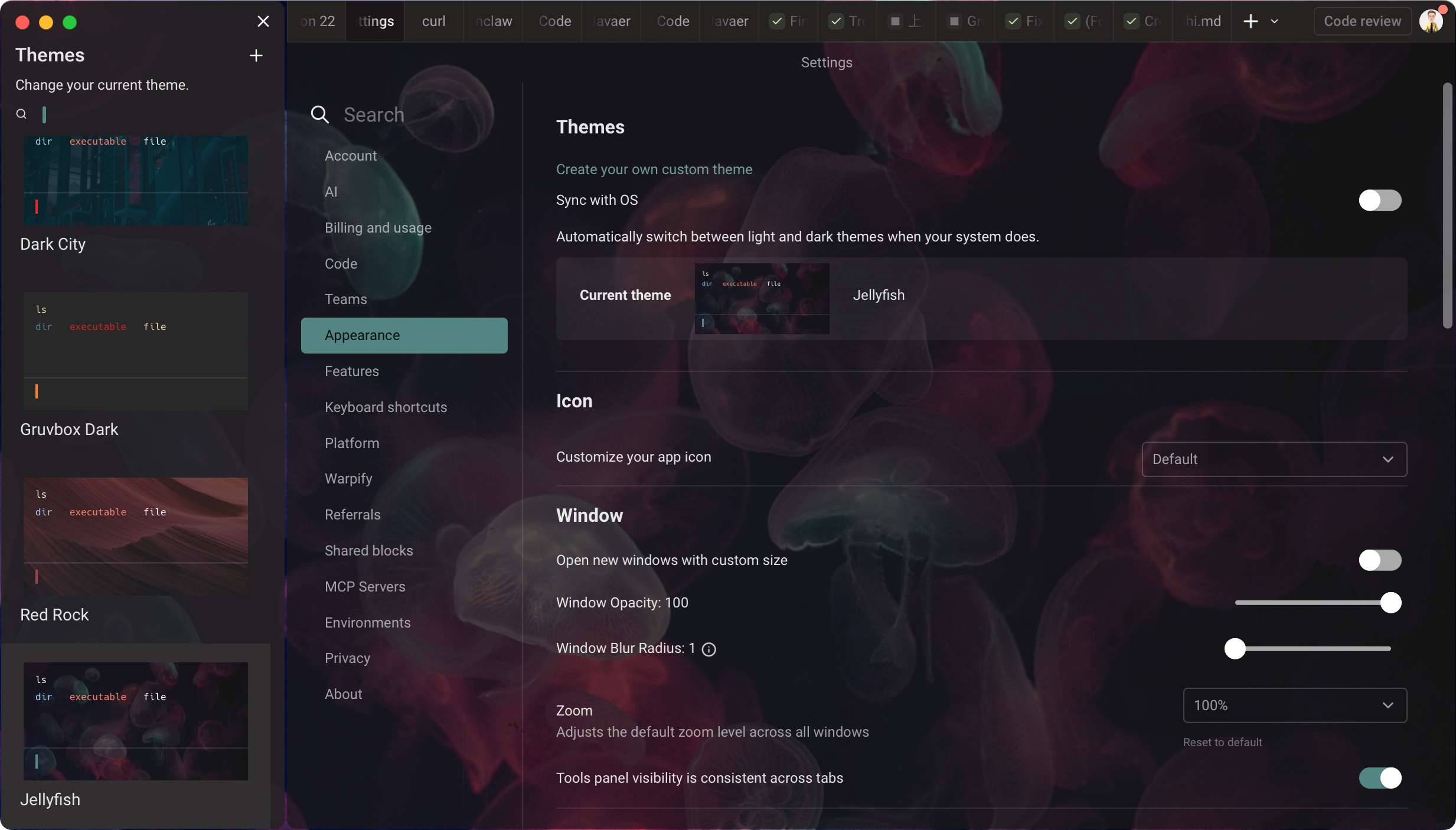Click the checkmark icon on the Fir tab
The height and width of the screenshot is (830, 1456).
tap(777, 22)
